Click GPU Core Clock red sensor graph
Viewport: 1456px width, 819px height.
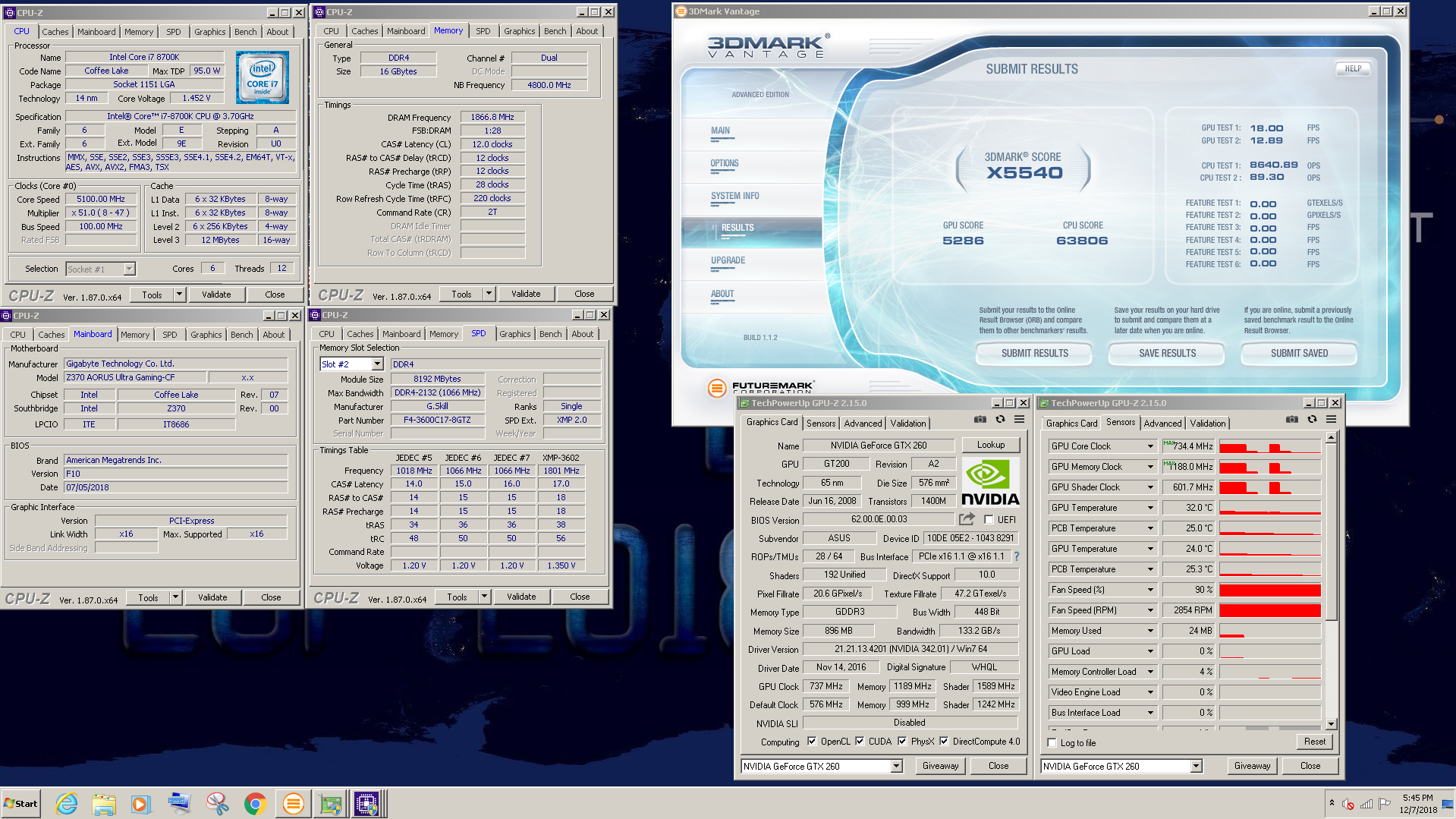1269,446
